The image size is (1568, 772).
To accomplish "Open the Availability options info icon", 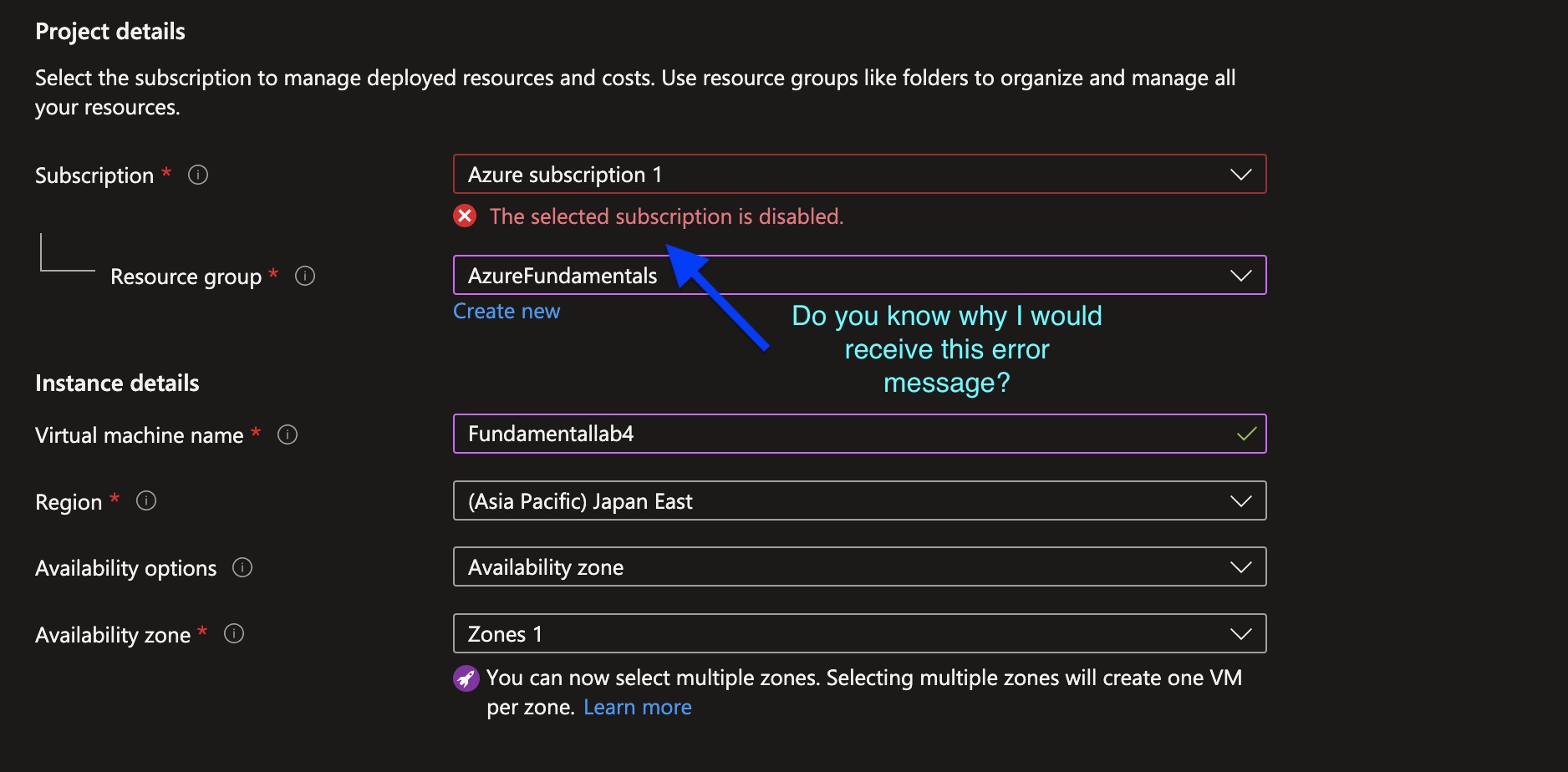I will click(x=242, y=567).
